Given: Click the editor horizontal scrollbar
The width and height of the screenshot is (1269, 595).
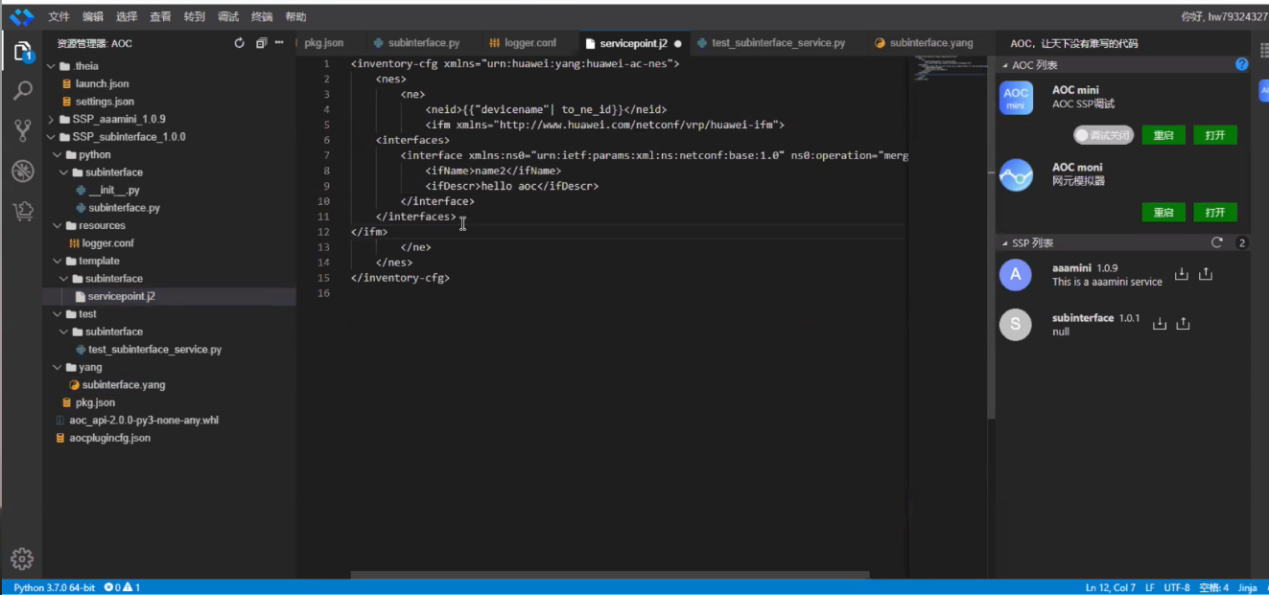Looking at the screenshot, I should coord(609,575).
